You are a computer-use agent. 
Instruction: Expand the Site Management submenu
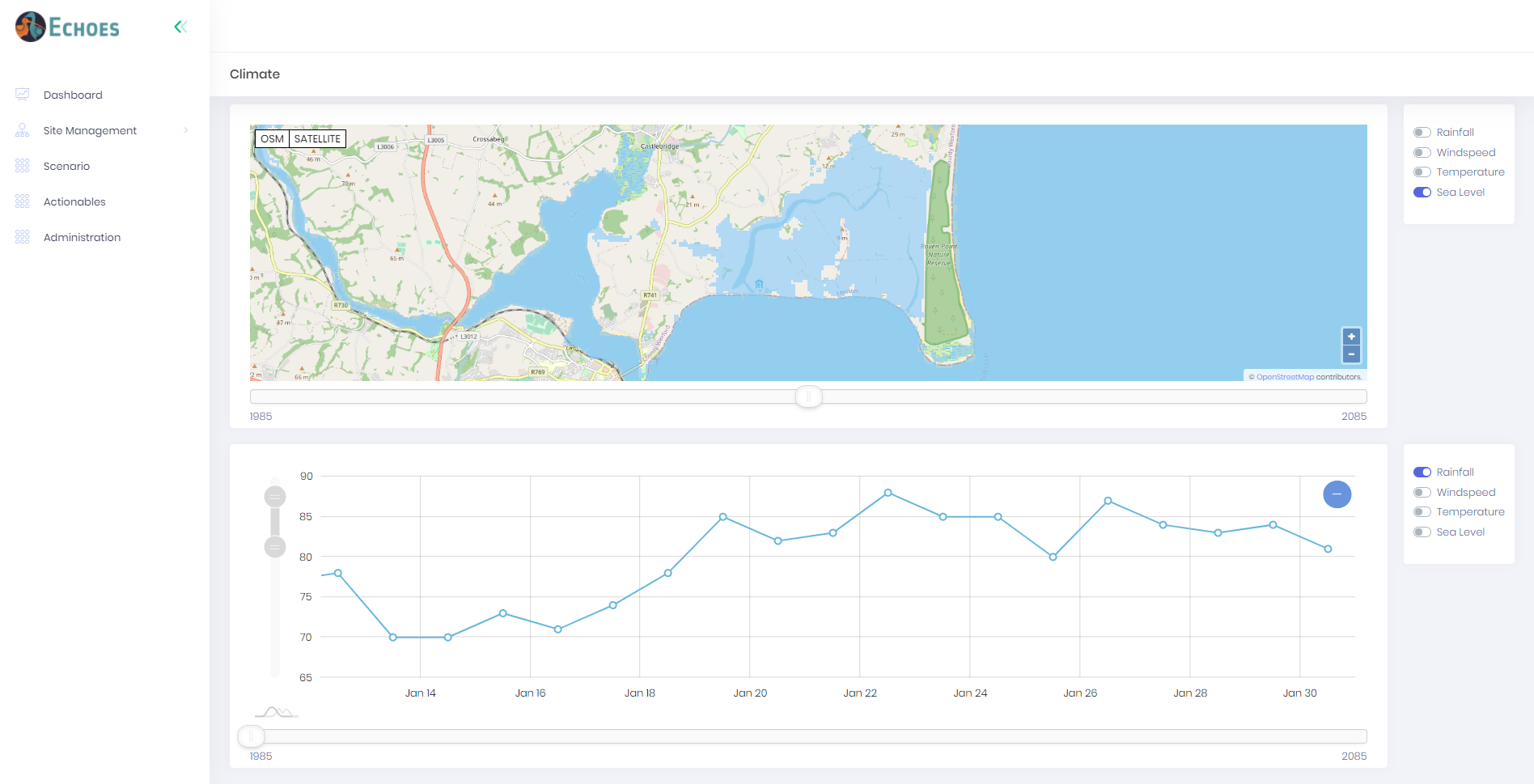(185, 130)
